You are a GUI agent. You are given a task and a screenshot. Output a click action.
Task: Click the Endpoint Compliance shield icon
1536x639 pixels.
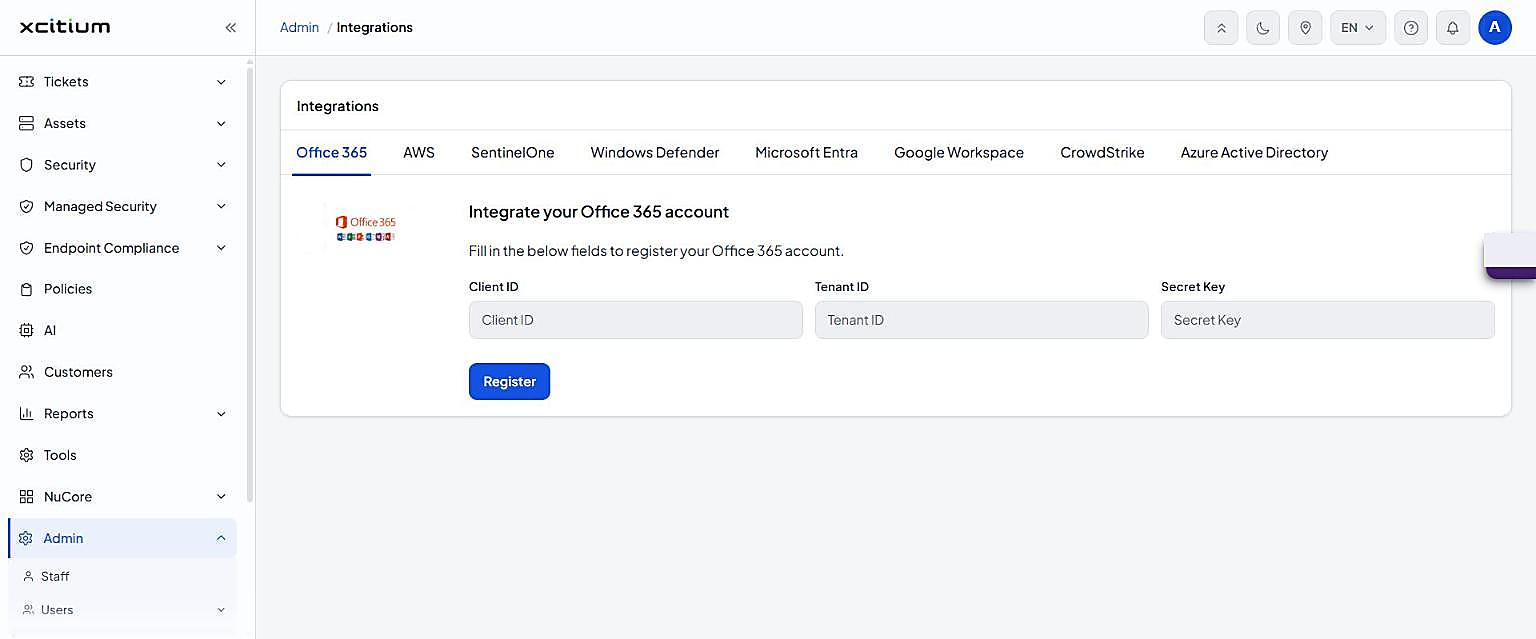[27, 248]
